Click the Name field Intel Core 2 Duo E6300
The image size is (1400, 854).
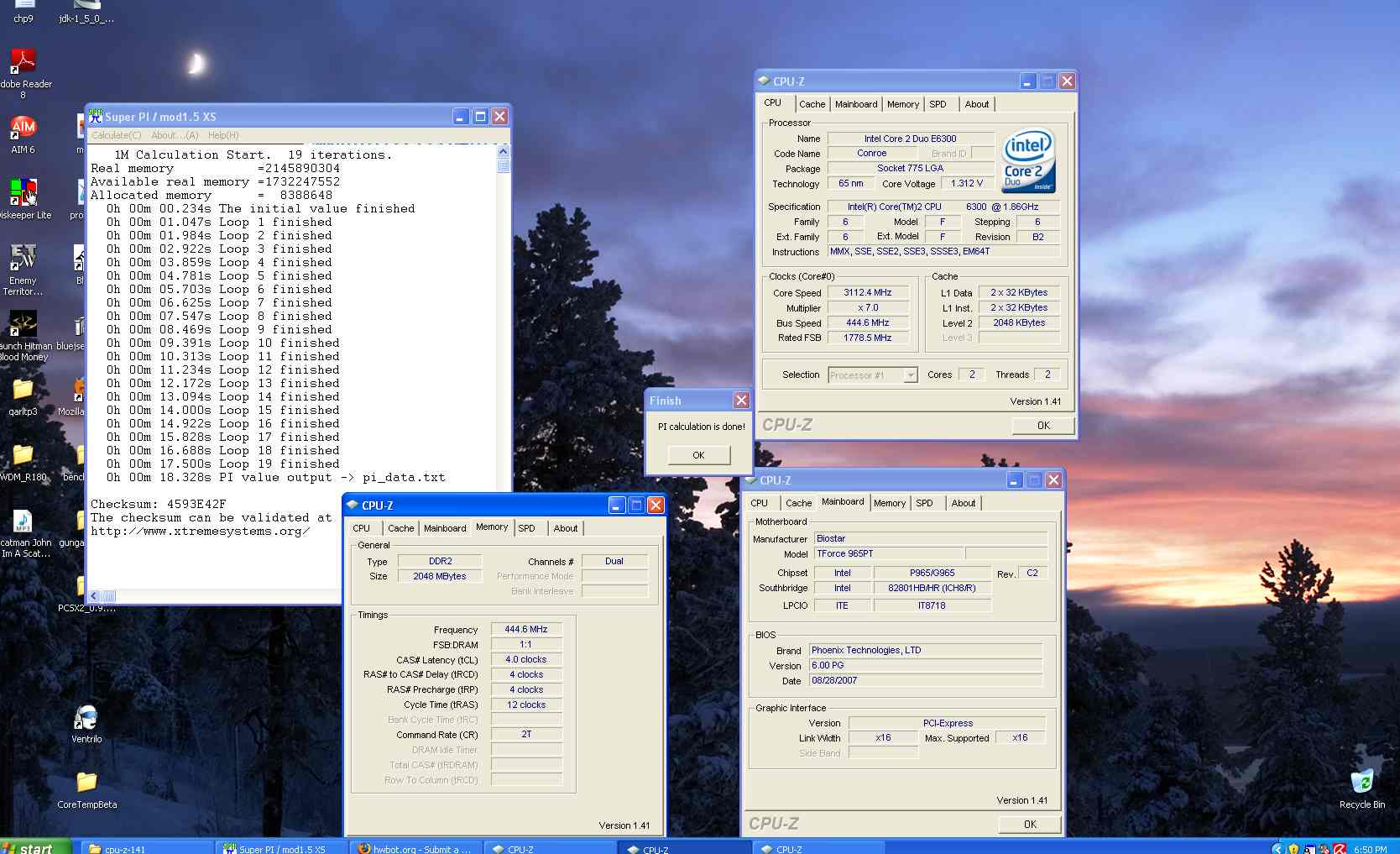click(911, 139)
